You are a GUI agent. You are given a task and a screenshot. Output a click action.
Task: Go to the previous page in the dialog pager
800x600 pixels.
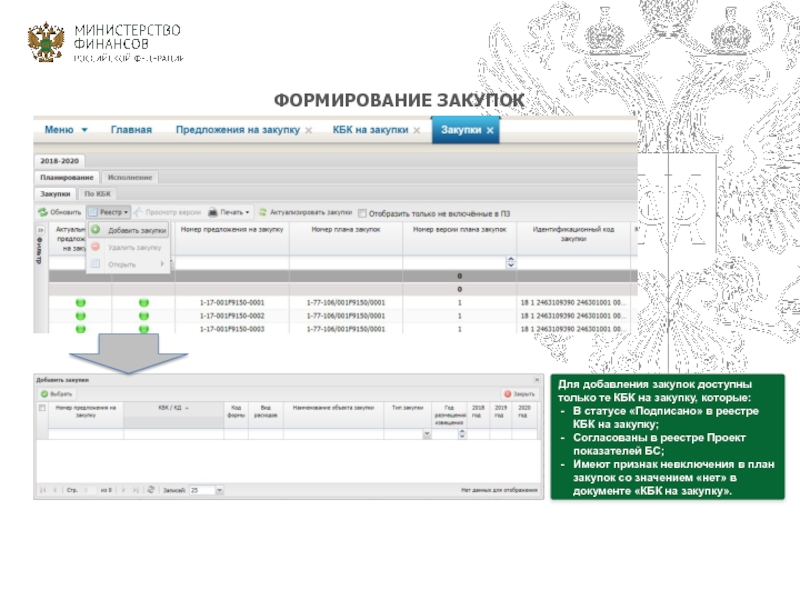coord(55,490)
